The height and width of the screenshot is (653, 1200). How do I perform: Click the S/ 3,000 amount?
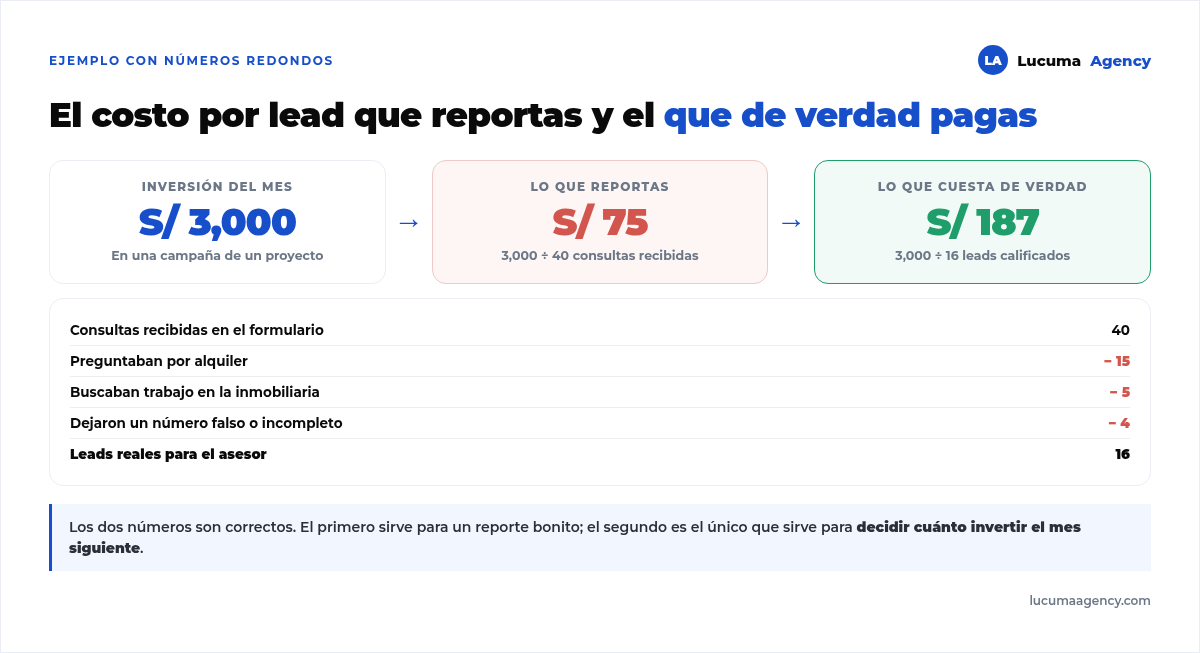(x=217, y=221)
